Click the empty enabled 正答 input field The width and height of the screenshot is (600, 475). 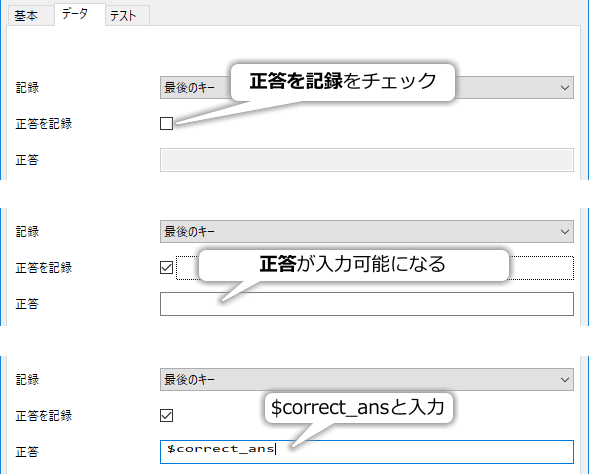[367, 304]
